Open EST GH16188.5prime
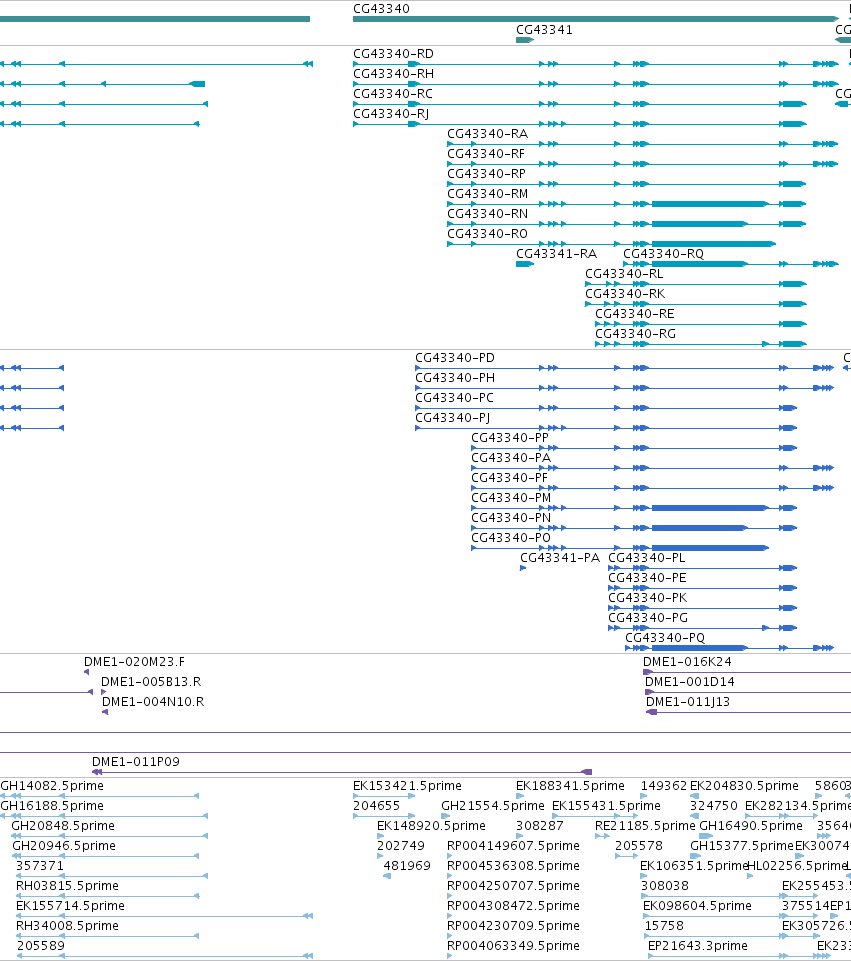851x961 pixels. (x=52, y=806)
